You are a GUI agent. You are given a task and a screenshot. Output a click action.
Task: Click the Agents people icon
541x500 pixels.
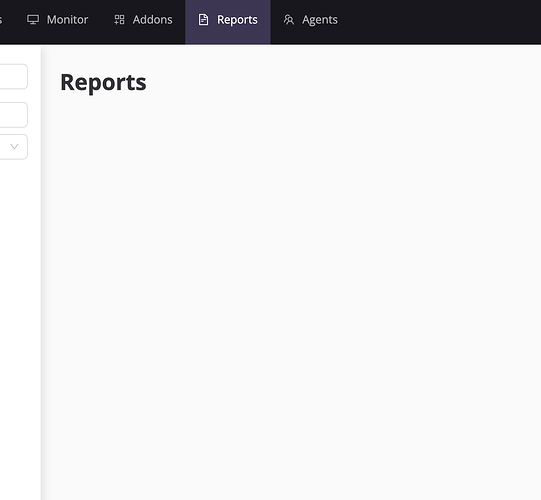point(289,20)
